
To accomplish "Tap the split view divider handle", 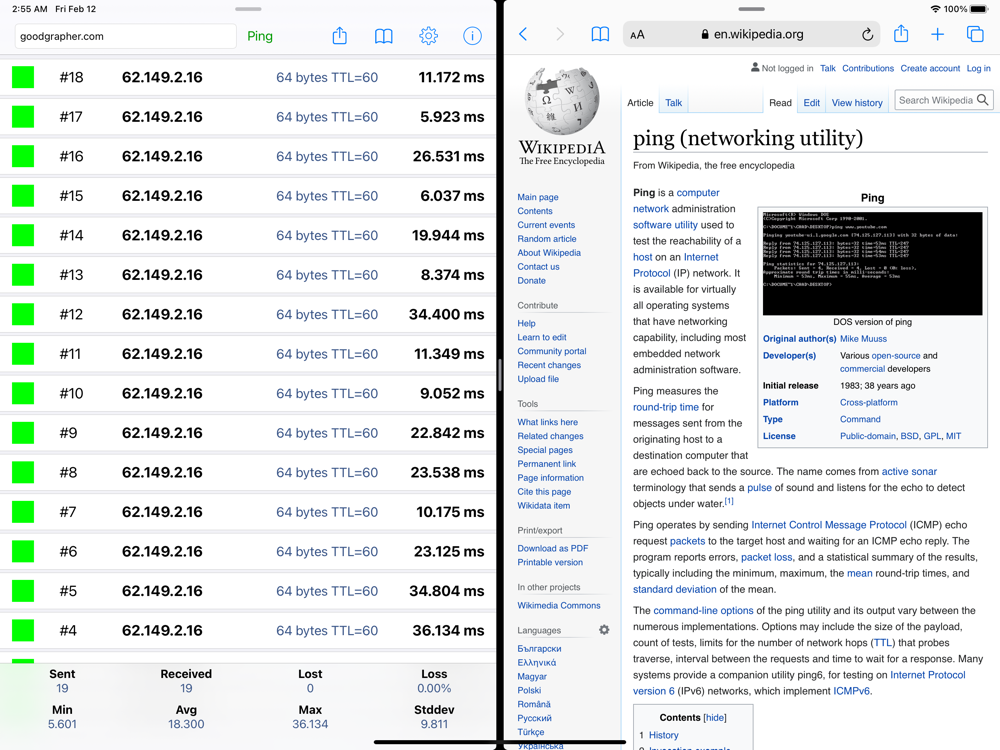I will tap(500, 375).
